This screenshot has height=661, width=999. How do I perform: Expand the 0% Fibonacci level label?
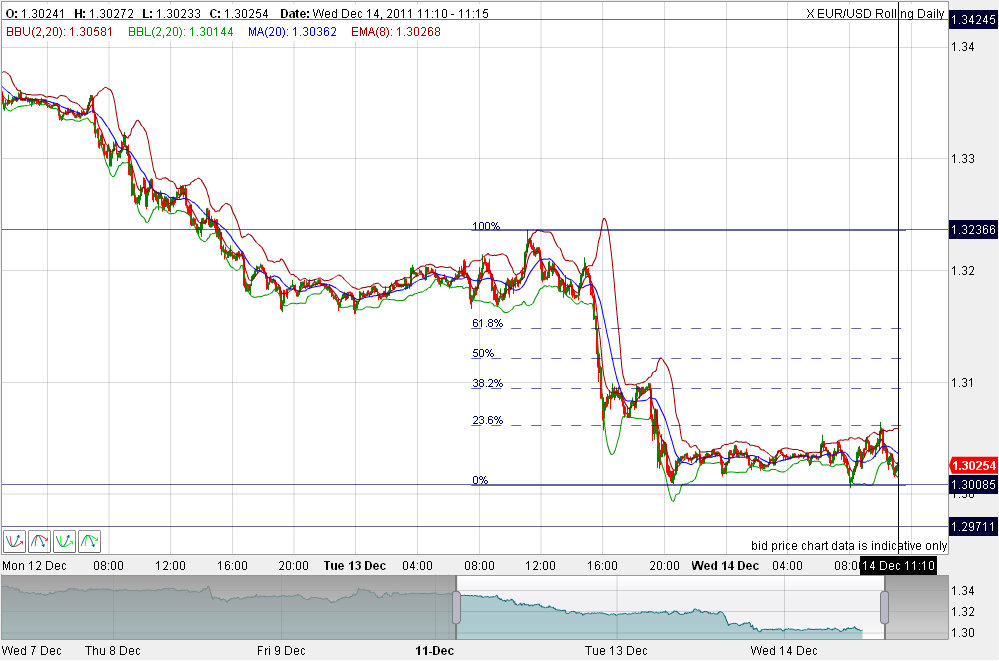(480, 480)
